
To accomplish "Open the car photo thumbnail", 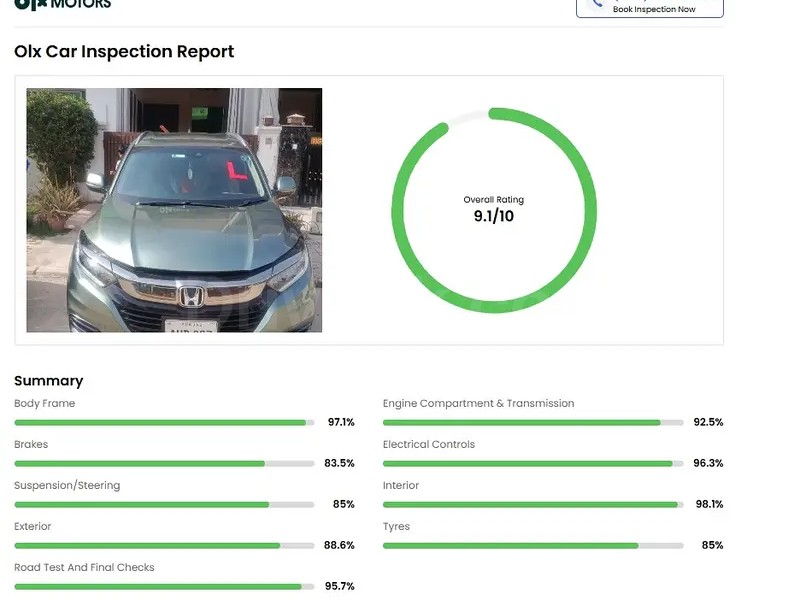I will [174, 210].
